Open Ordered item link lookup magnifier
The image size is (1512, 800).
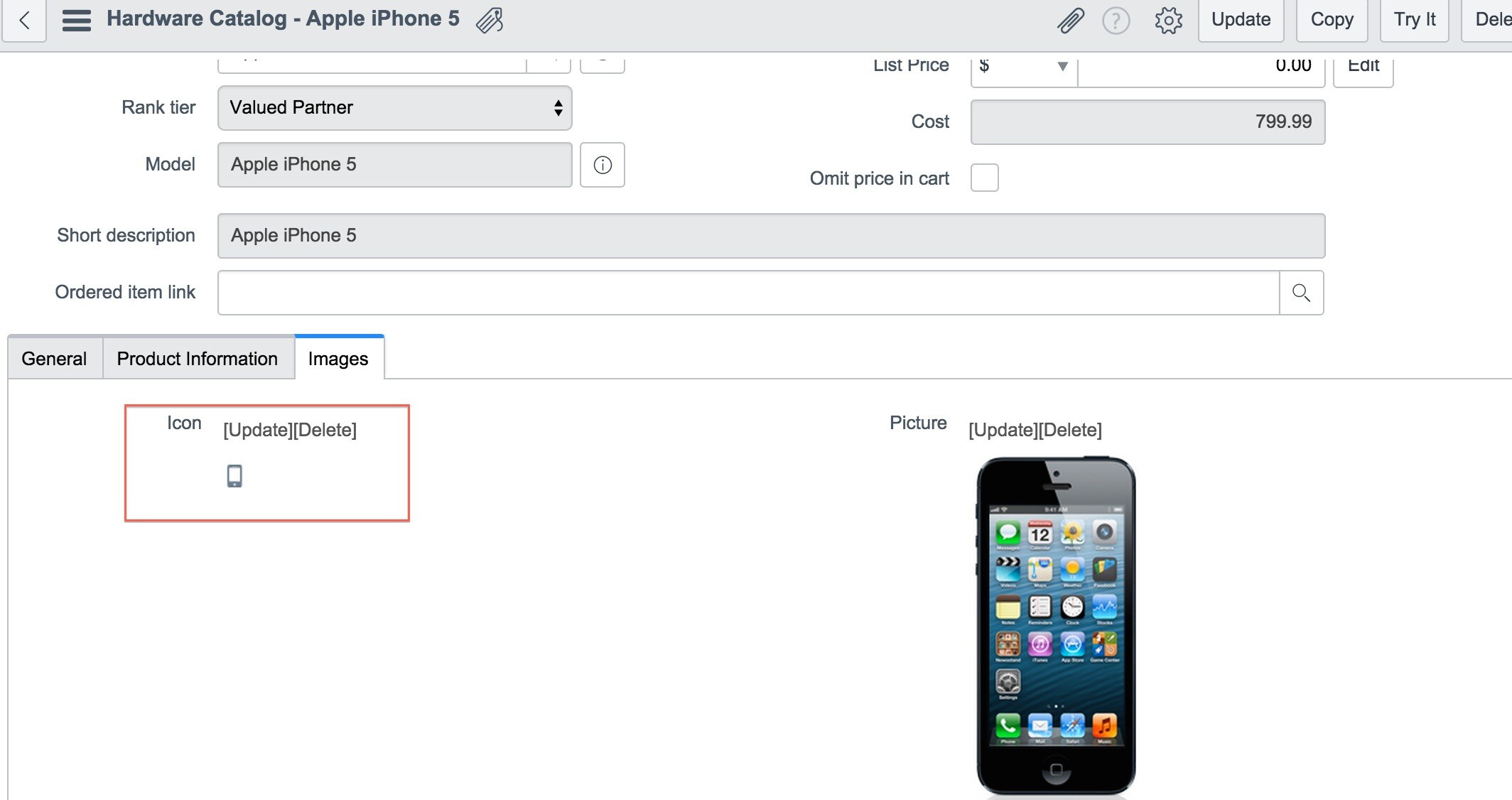coord(1301,293)
